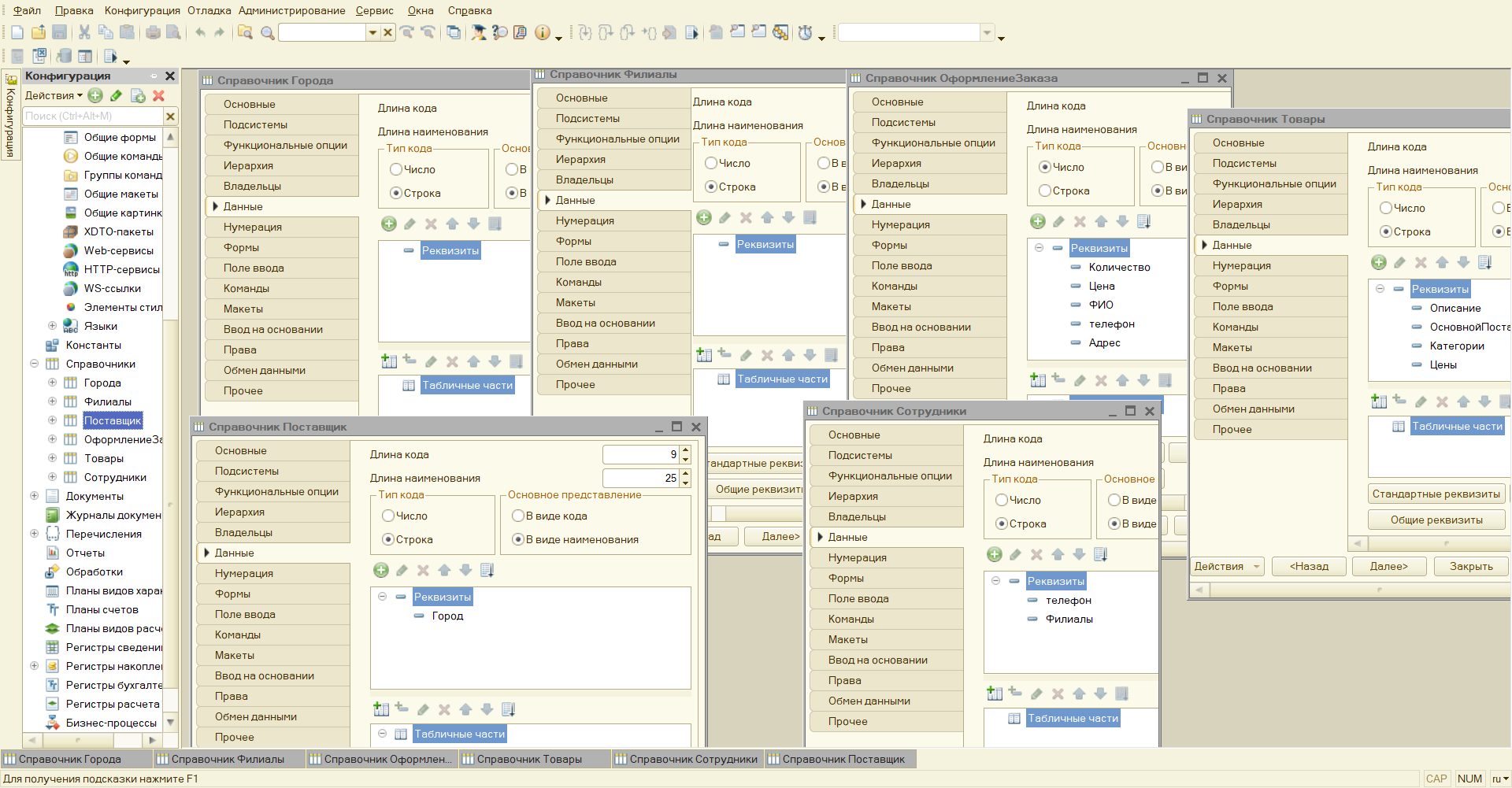This screenshot has width=1512, height=788.
Task: Switch to Справочник Товары window tab
Action: coord(534,759)
